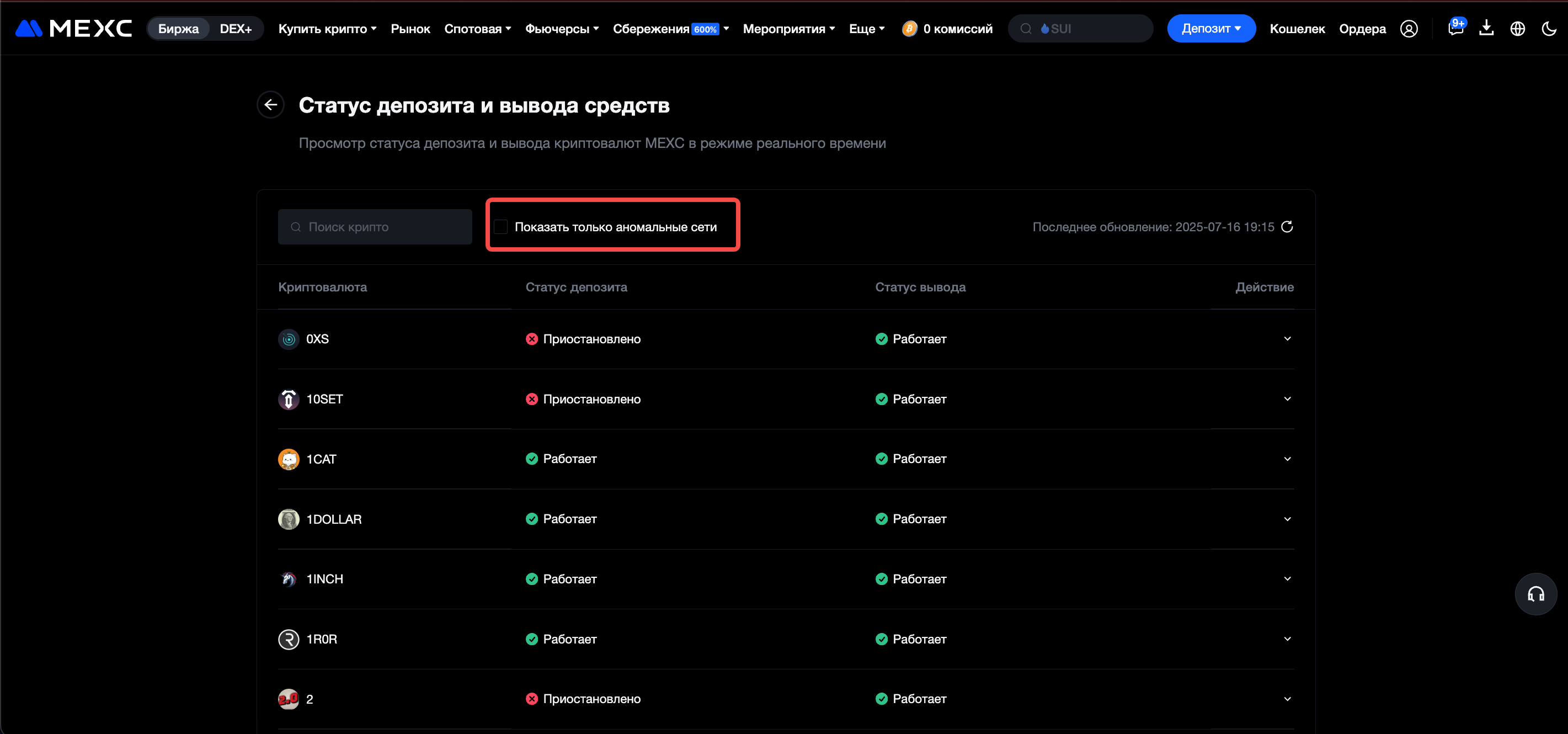Enable Показать только аномальные сети checkbox
This screenshot has width=1568, height=734.
[x=500, y=227]
